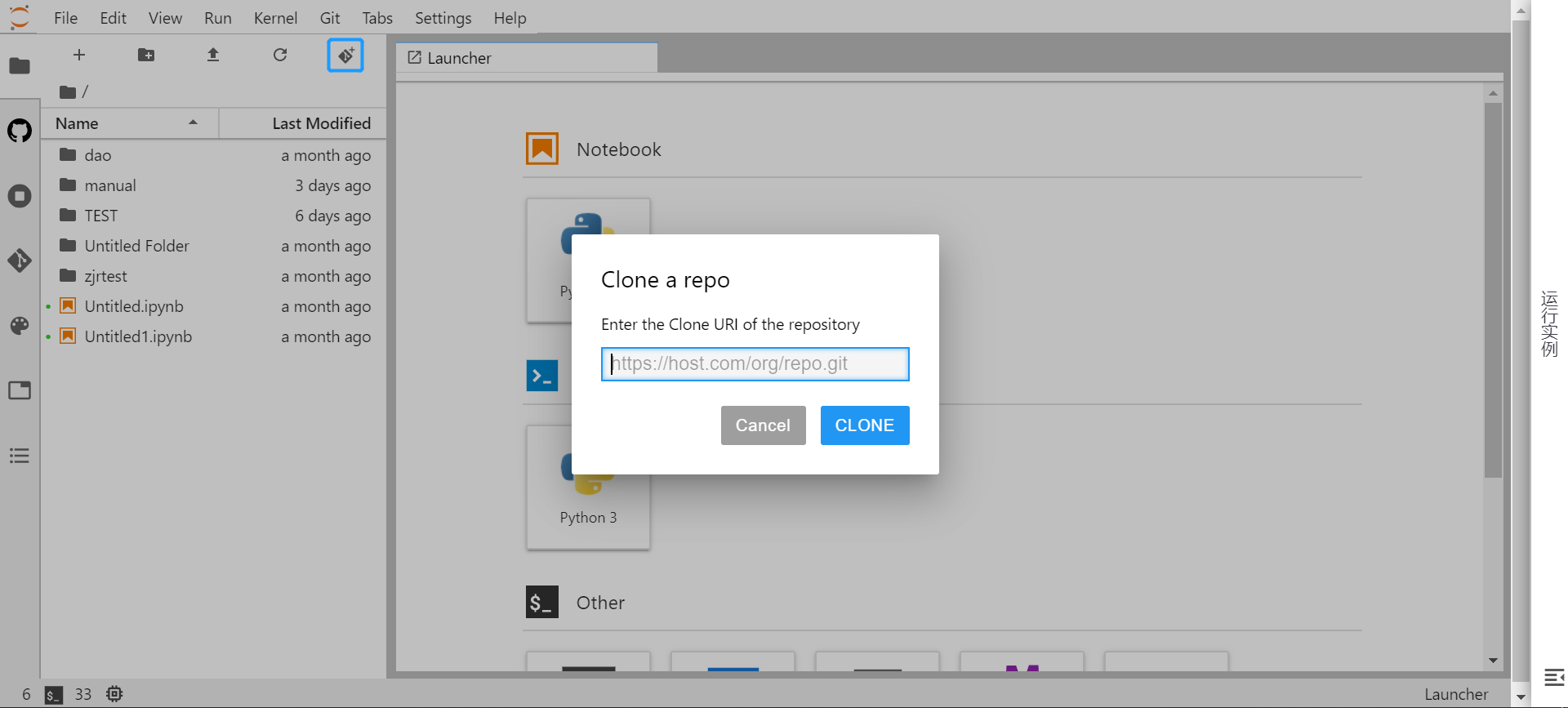Screen dimensions: 1568x708
Task: Click the upload files icon
Action: pyautogui.click(x=213, y=55)
